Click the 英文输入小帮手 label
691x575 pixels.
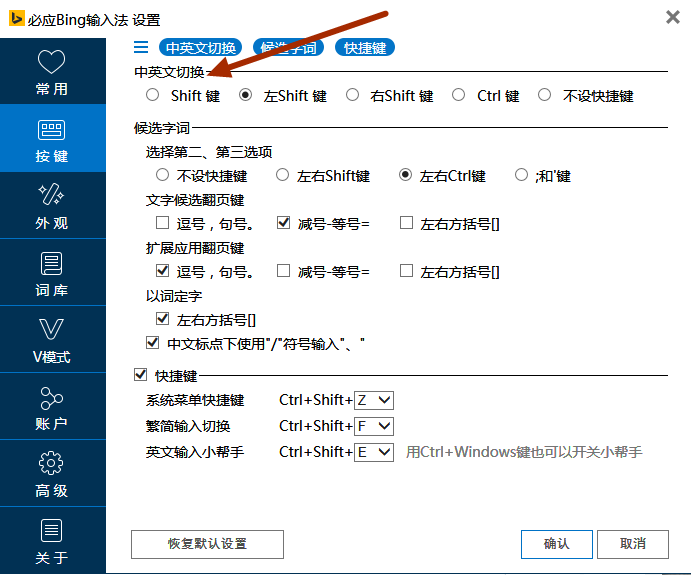point(195,452)
